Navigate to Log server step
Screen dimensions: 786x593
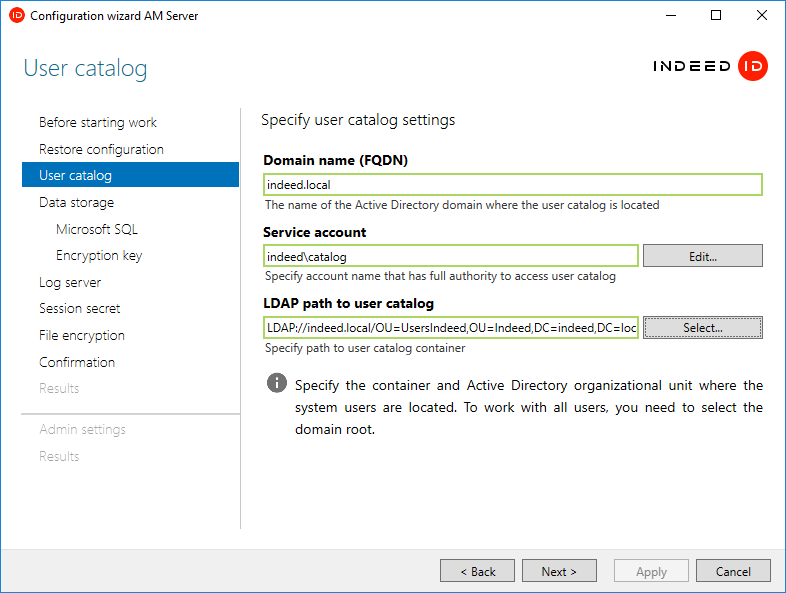(70, 282)
